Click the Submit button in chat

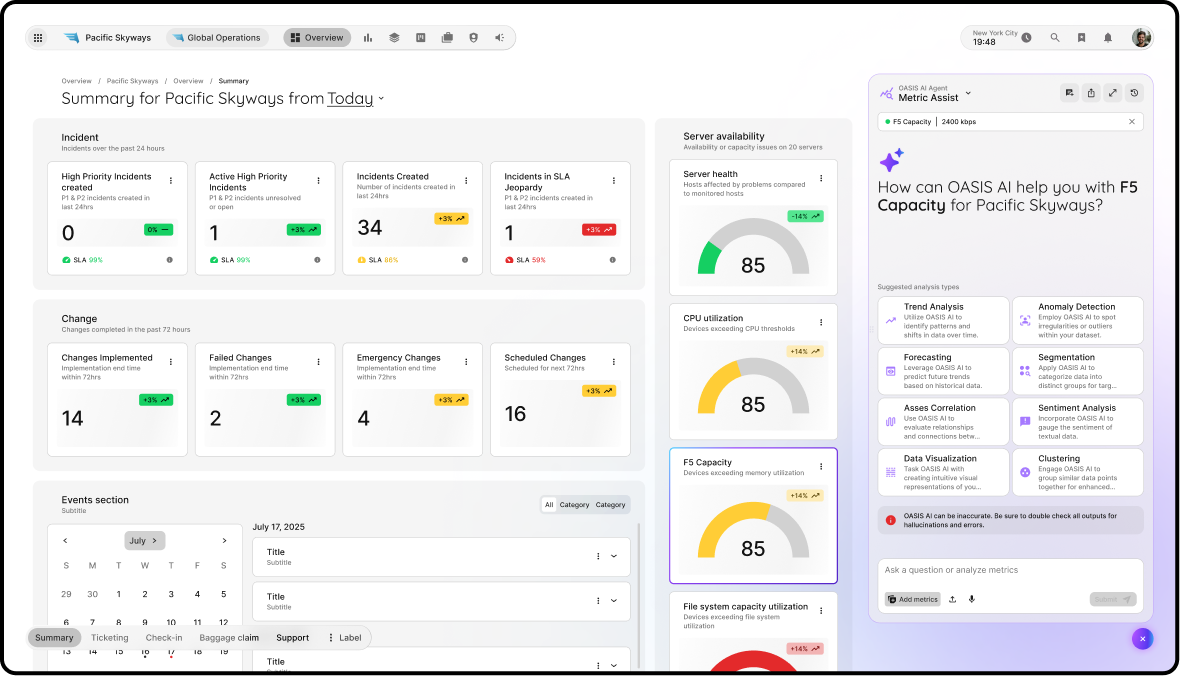pos(1112,599)
